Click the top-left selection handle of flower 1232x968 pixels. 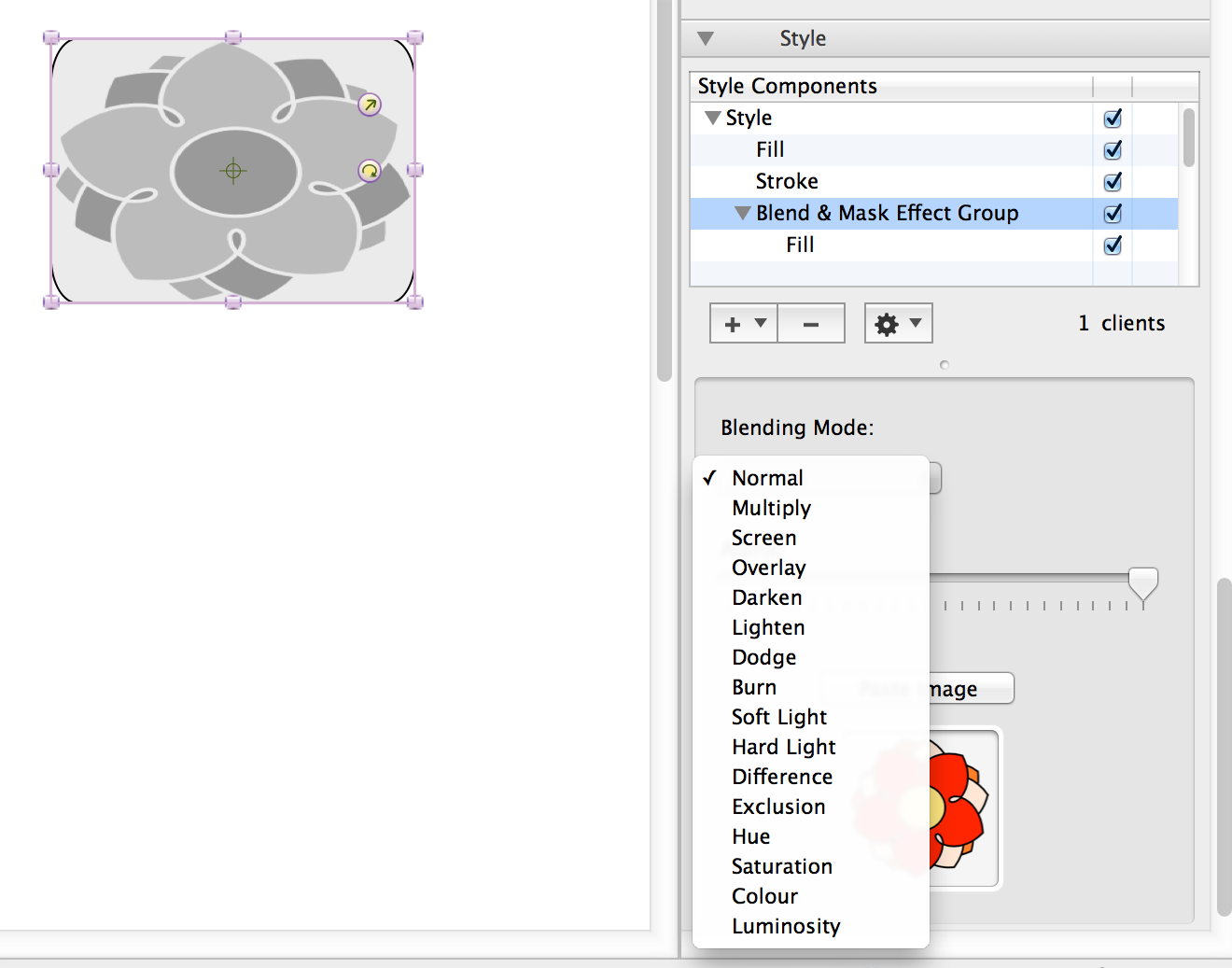[x=51, y=38]
